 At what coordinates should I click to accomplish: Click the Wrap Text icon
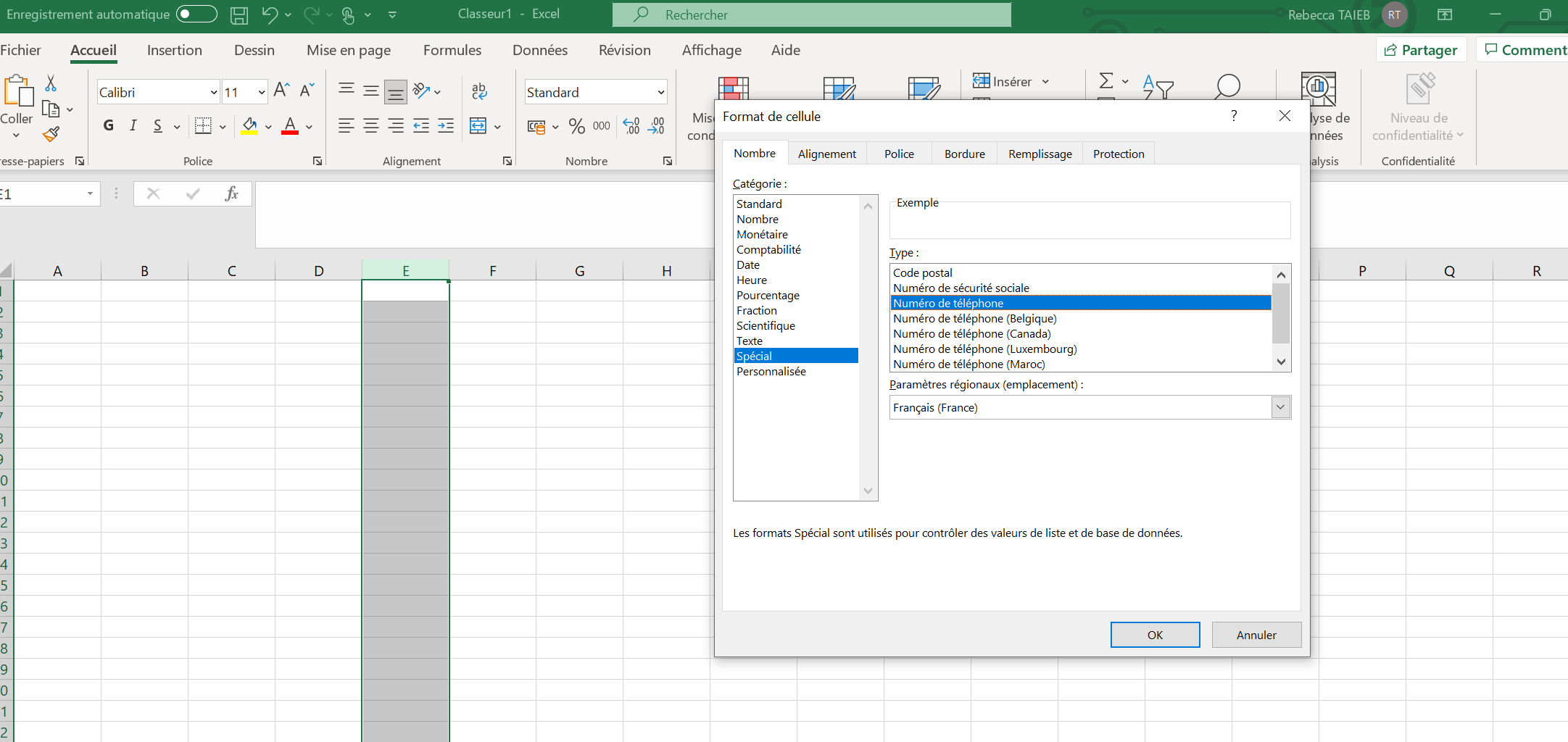tap(479, 91)
